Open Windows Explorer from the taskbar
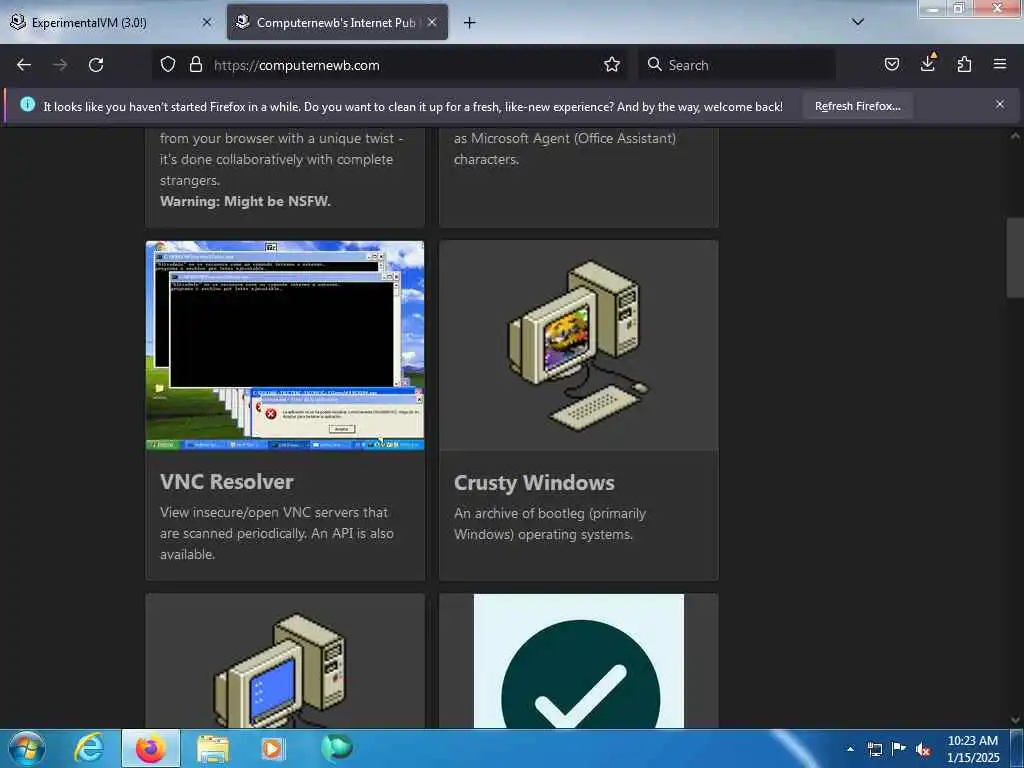Image resolution: width=1024 pixels, height=768 pixels. point(213,749)
